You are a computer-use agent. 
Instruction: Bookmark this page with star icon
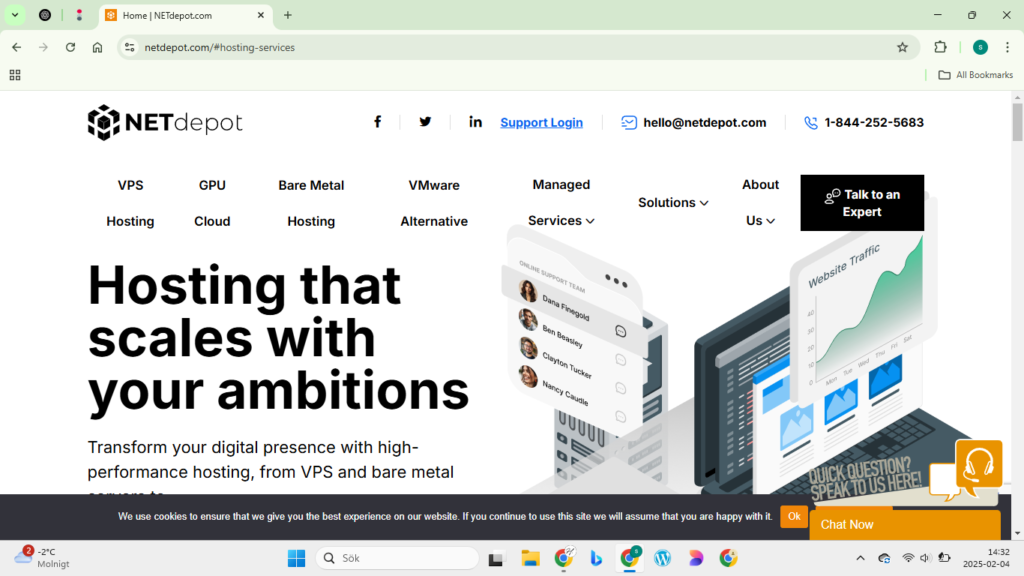903,47
